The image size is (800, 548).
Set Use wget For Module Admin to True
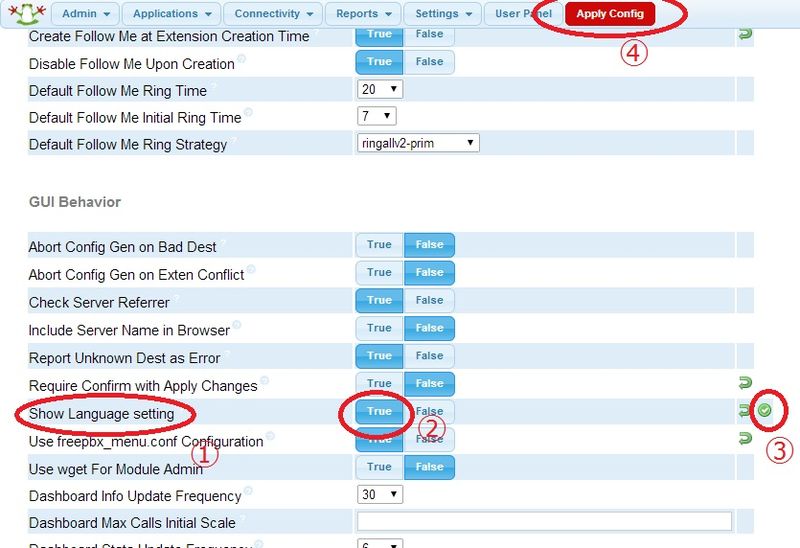pos(379,467)
